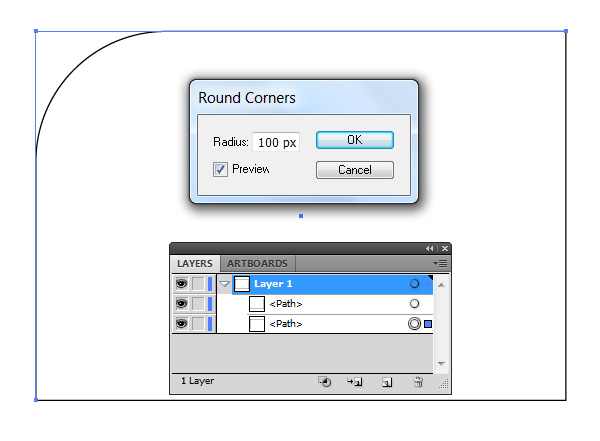This screenshot has height=441, width=600.
Task: Click the Radius input field
Action: click(276, 142)
